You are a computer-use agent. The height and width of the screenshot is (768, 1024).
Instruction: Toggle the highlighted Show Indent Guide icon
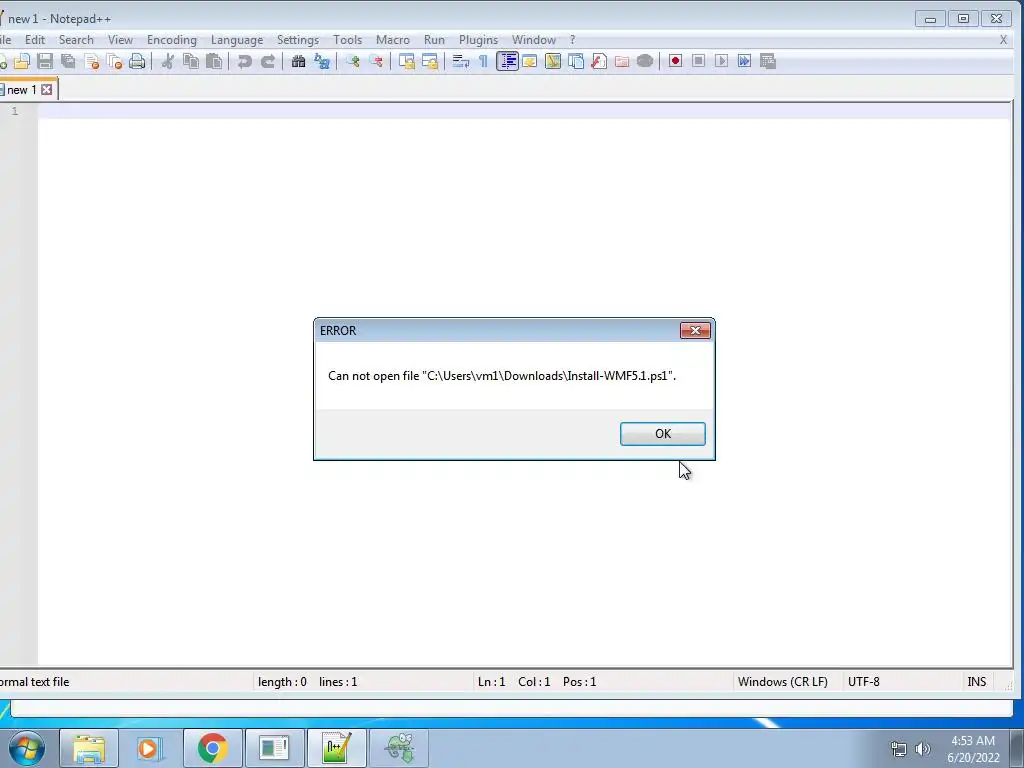click(x=507, y=61)
